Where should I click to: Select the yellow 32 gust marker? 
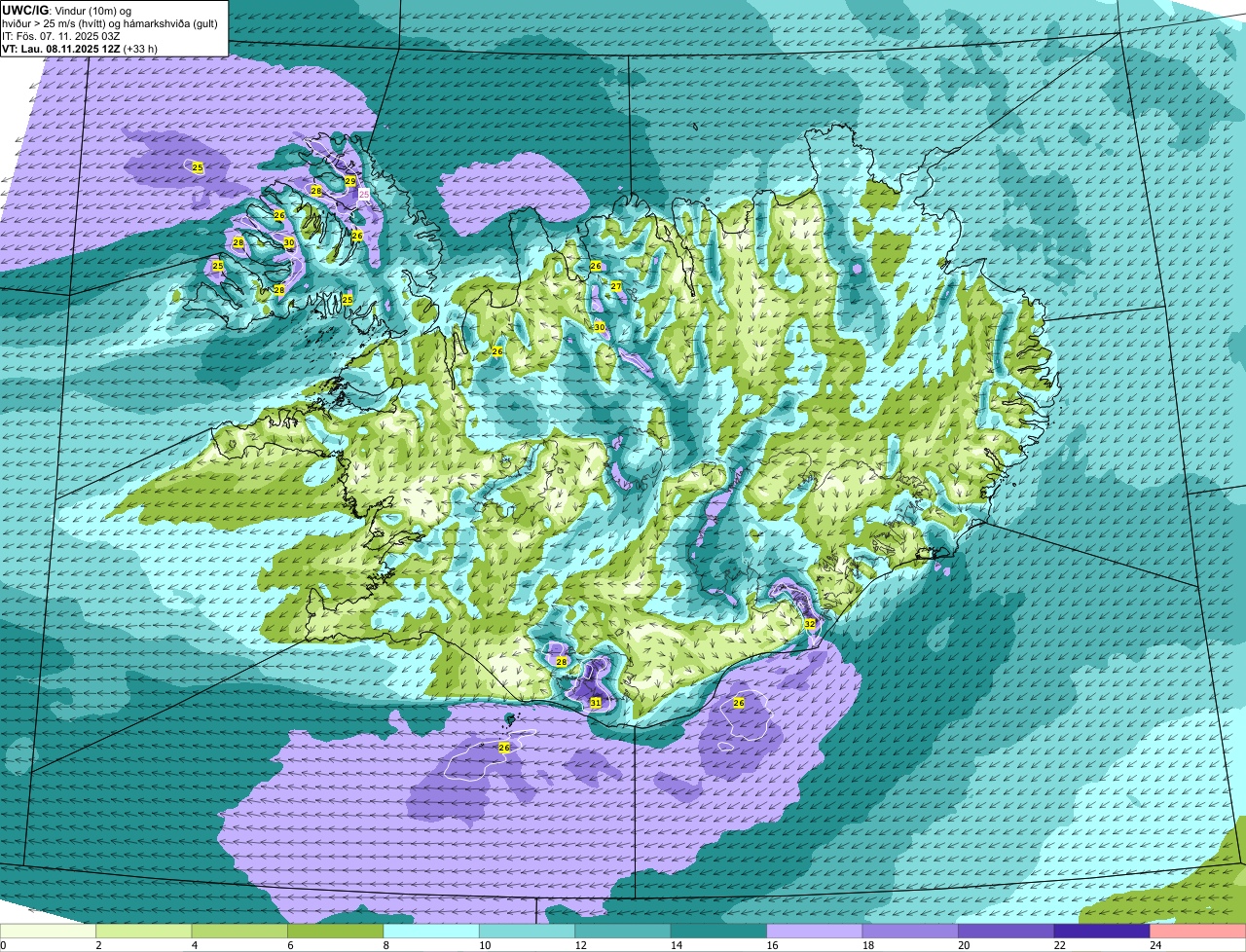(x=810, y=623)
